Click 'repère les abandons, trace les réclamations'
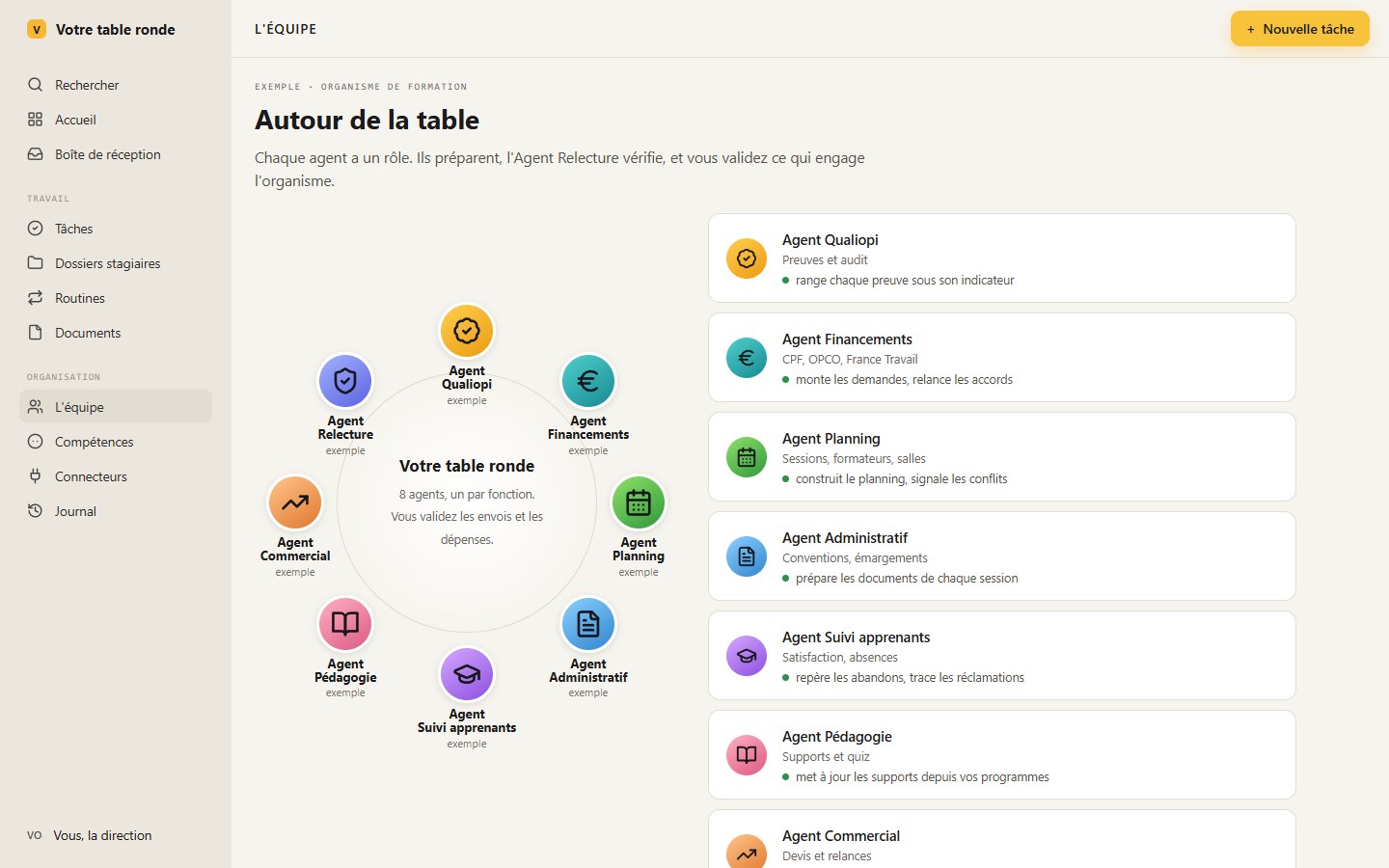This screenshot has height=868, width=1389. (910, 678)
